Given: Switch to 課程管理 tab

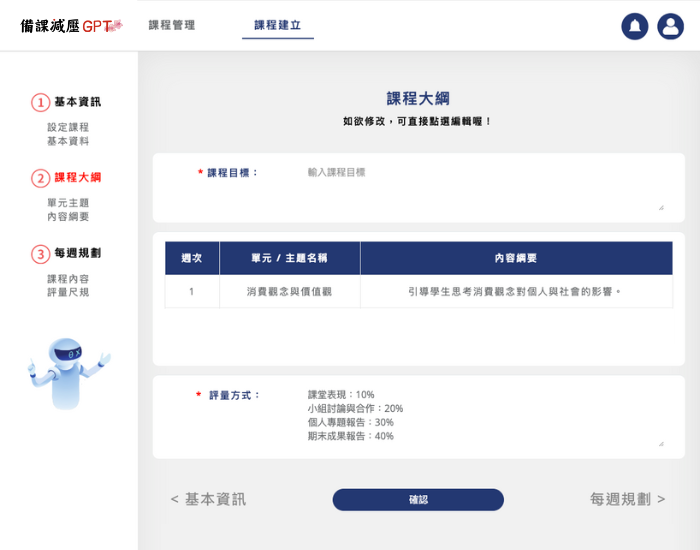Looking at the screenshot, I should pos(172,25).
